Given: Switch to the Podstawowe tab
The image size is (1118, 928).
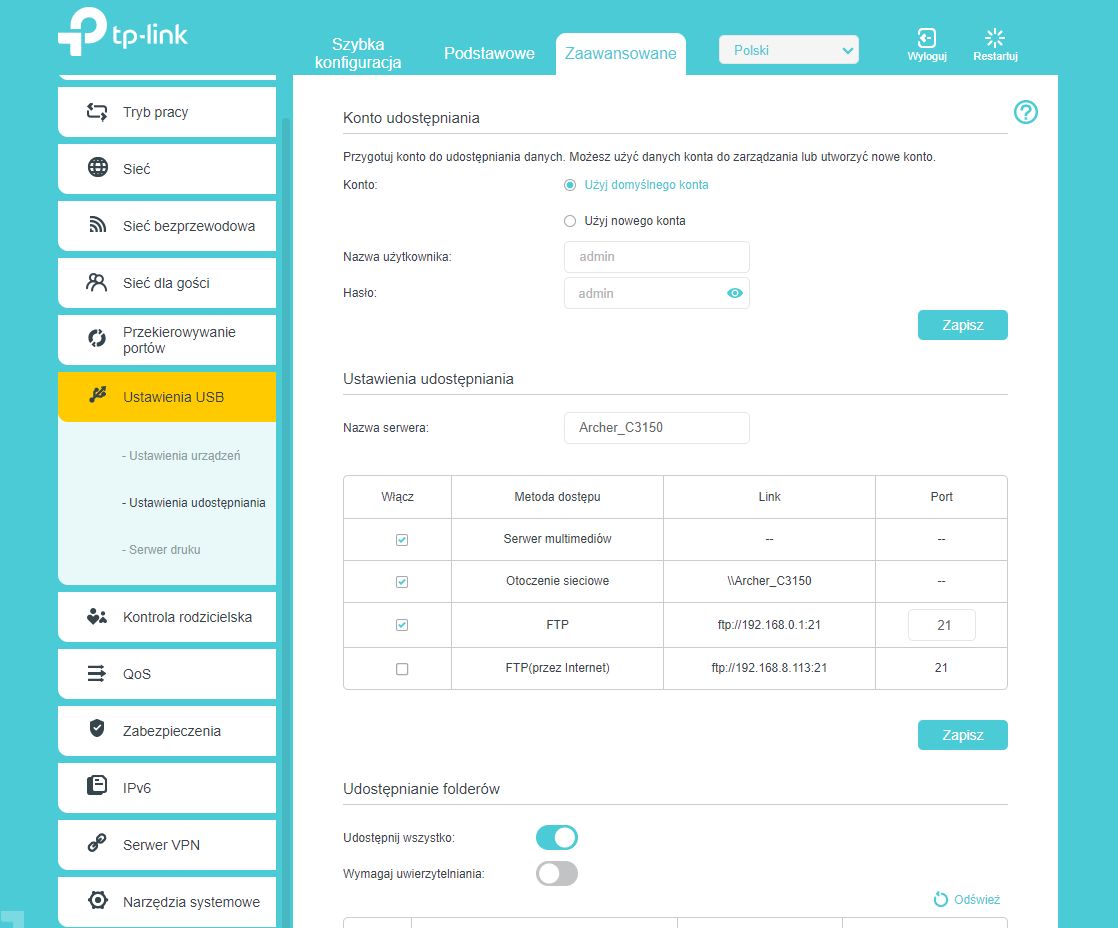Looking at the screenshot, I should tap(489, 53).
